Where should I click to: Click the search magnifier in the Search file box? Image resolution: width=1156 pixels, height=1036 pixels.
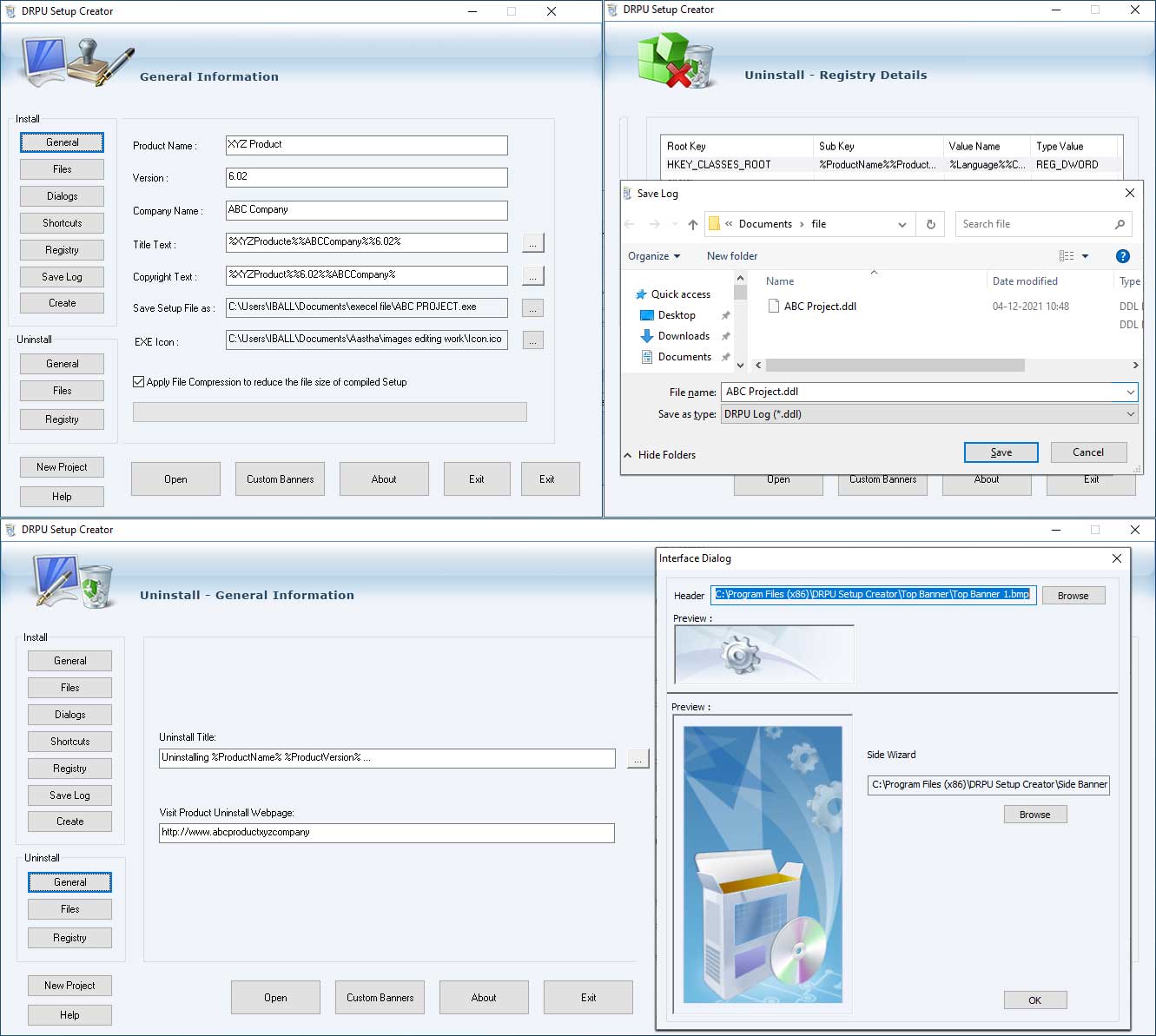[x=1120, y=224]
